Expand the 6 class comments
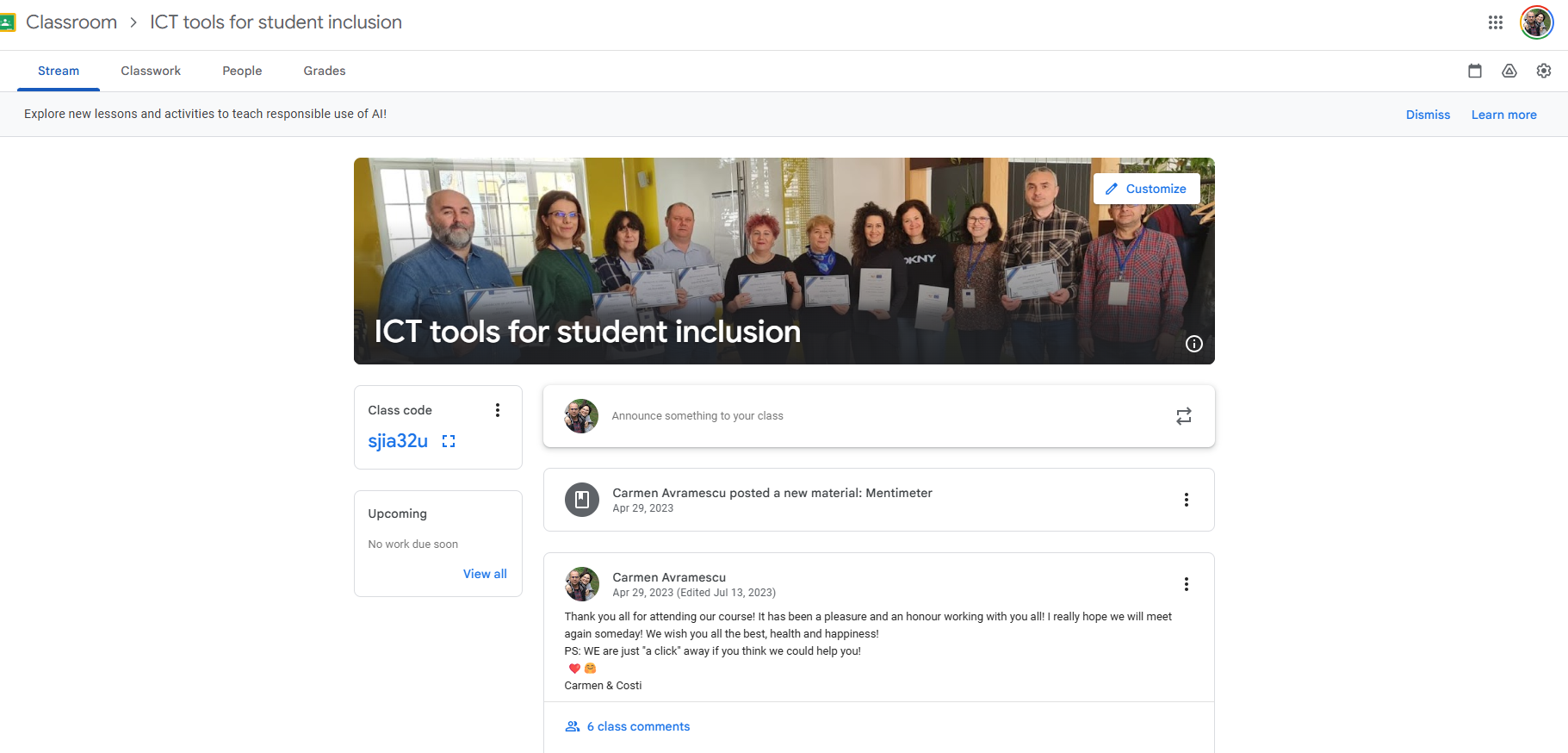This screenshot has height=753, width=1568. 638,726
